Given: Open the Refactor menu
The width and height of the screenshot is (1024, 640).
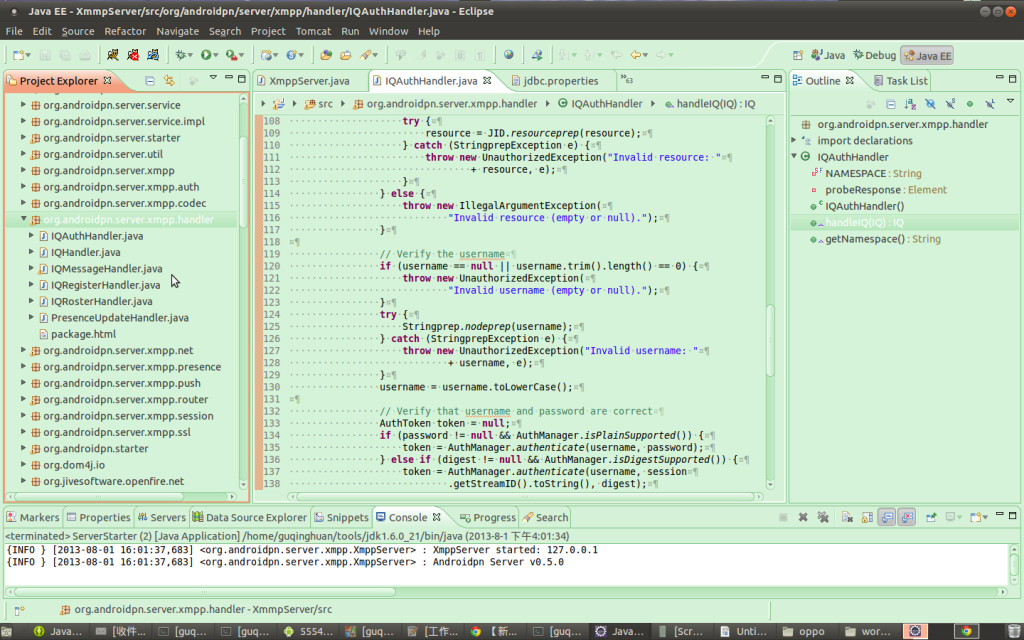Looking at the screenshot, I should tap(125, 31).
